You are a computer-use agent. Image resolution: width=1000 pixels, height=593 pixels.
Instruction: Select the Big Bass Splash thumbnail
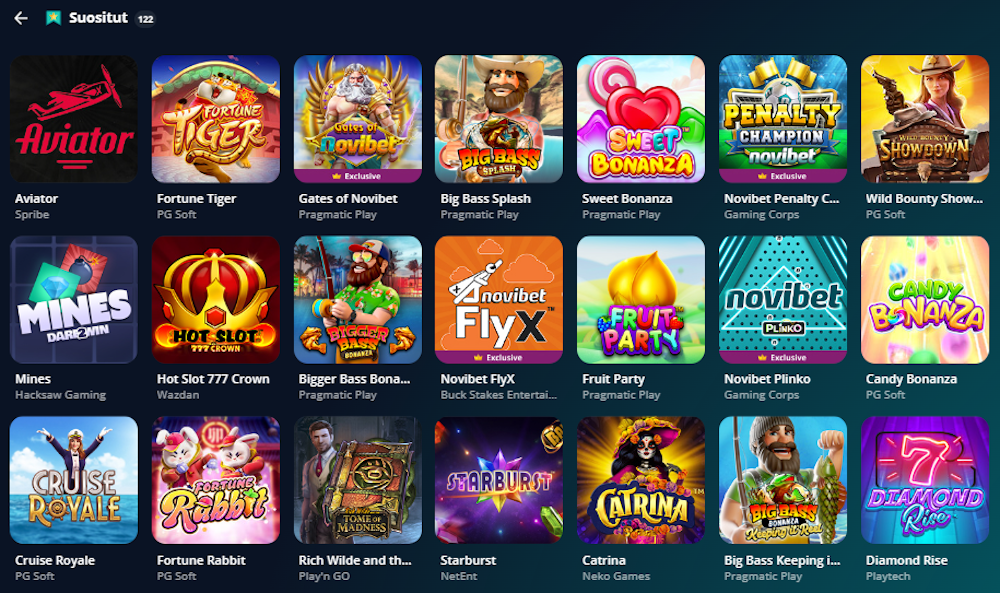[499, 119]
